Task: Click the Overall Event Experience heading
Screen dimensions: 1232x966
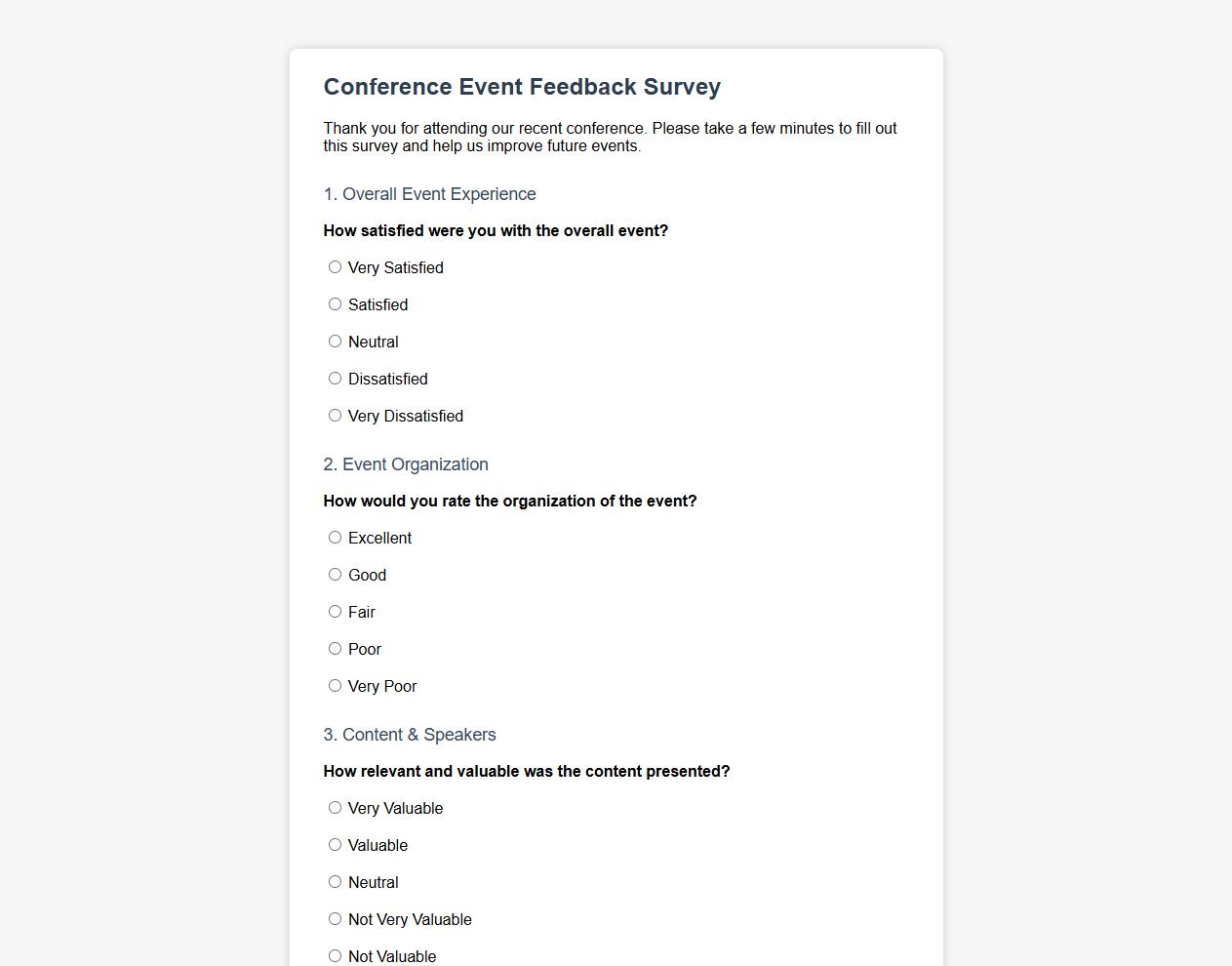Action: pos(429,193)
